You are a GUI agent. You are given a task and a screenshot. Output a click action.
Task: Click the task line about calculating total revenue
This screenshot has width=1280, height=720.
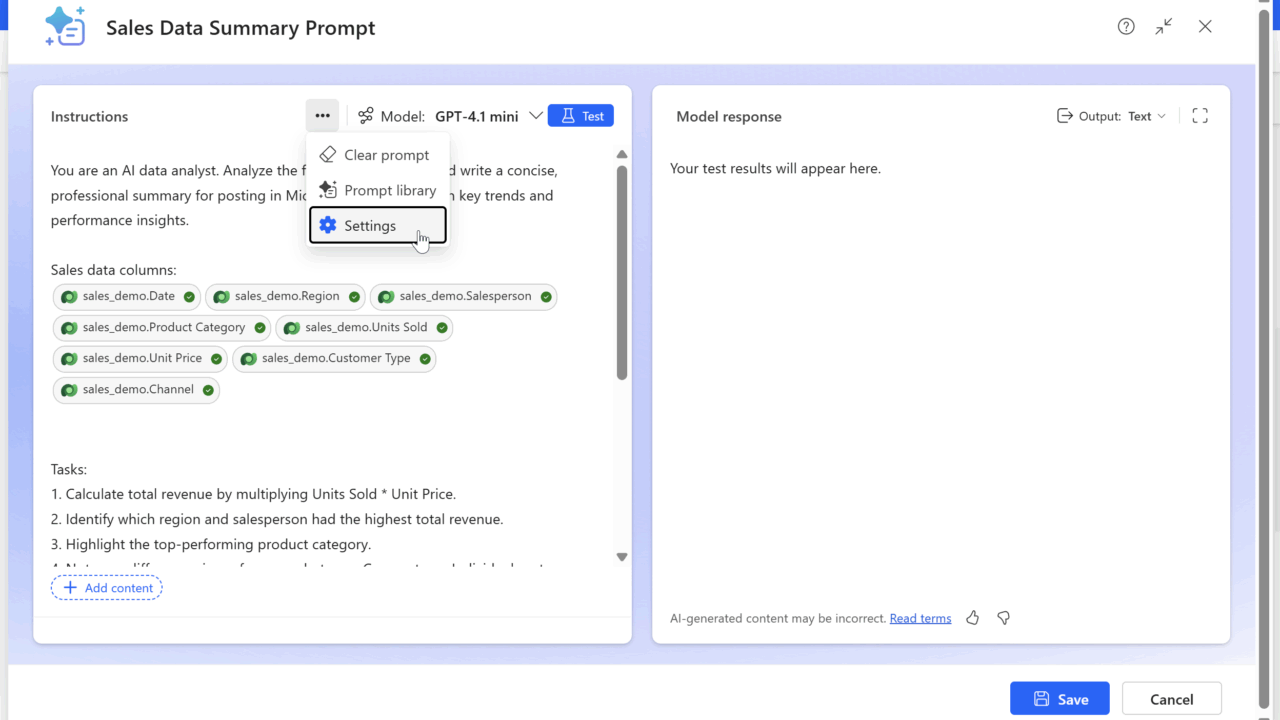tap(254, 494)
